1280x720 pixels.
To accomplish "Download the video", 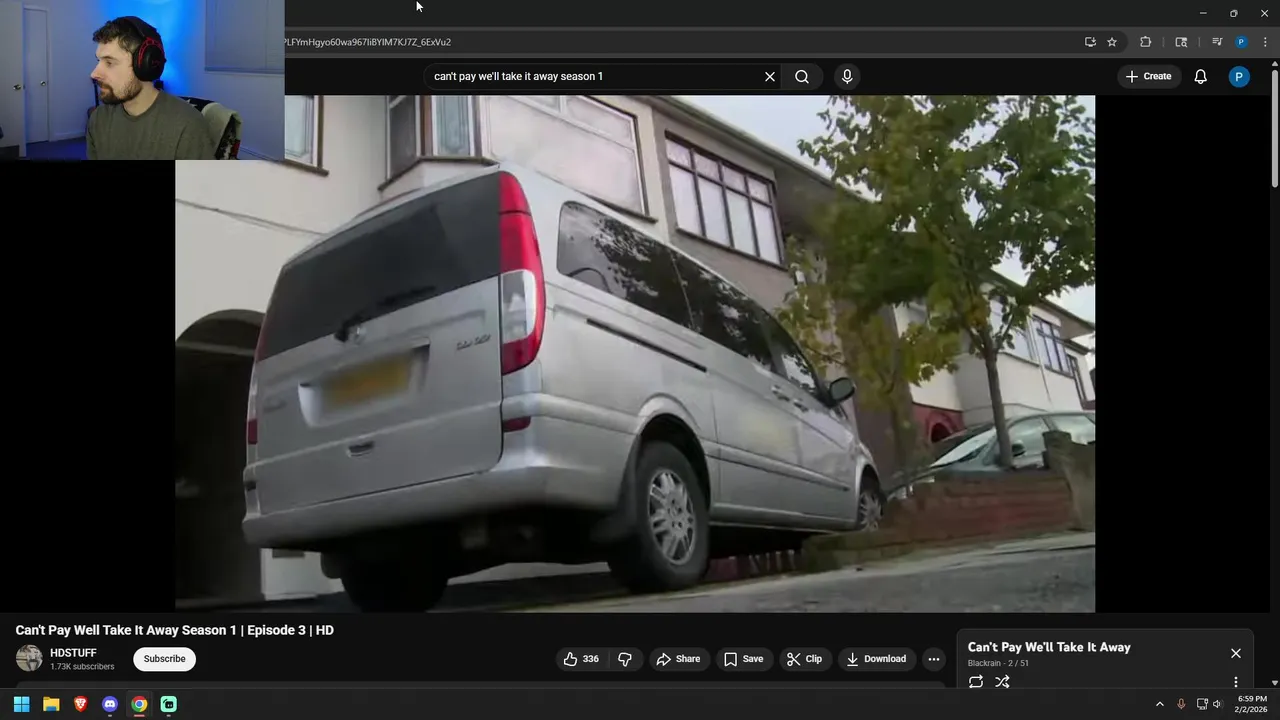I will pyautogui.click(x=876, y=659).
